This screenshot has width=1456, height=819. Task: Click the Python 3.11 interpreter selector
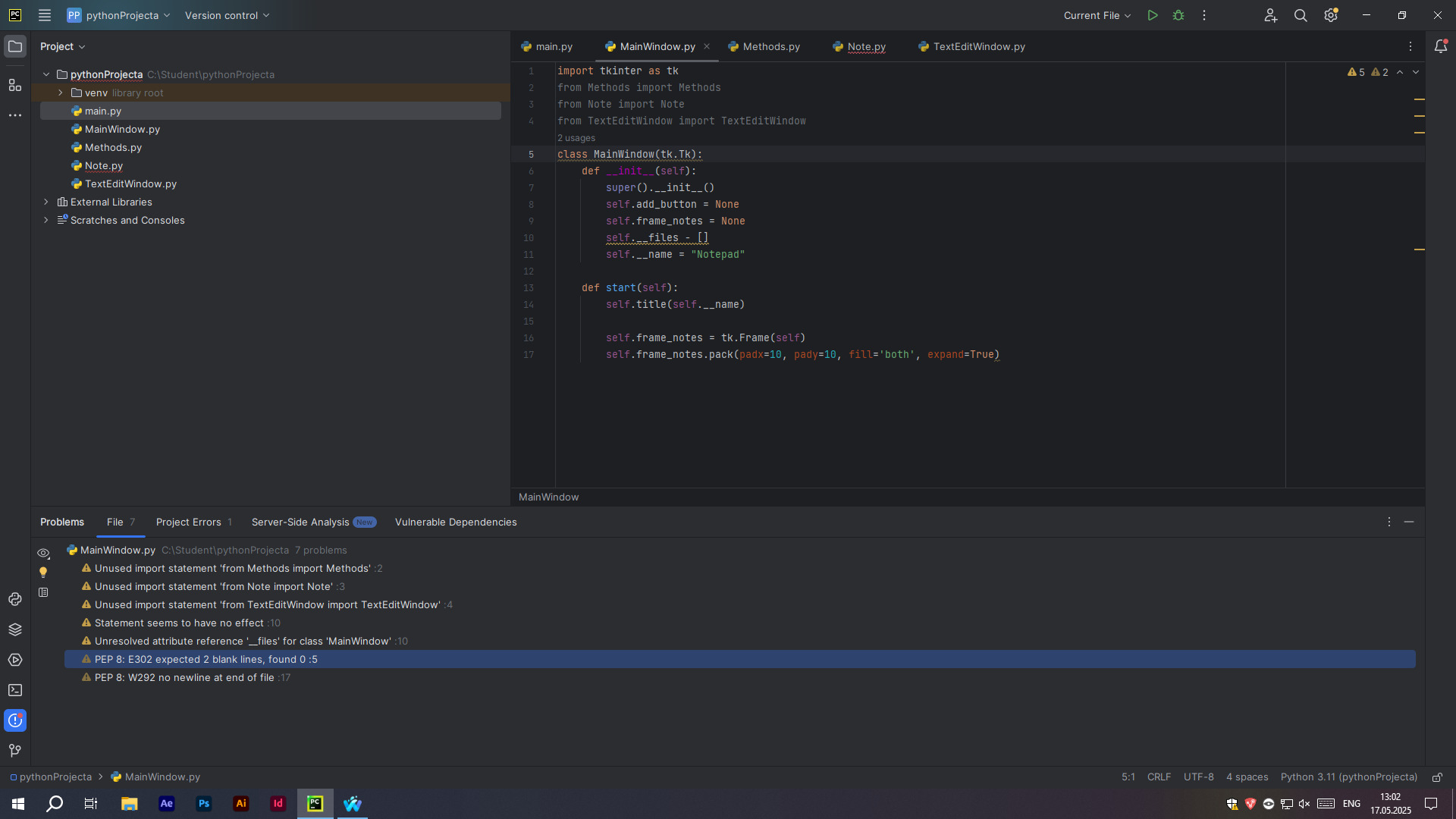pos(1348,777)
